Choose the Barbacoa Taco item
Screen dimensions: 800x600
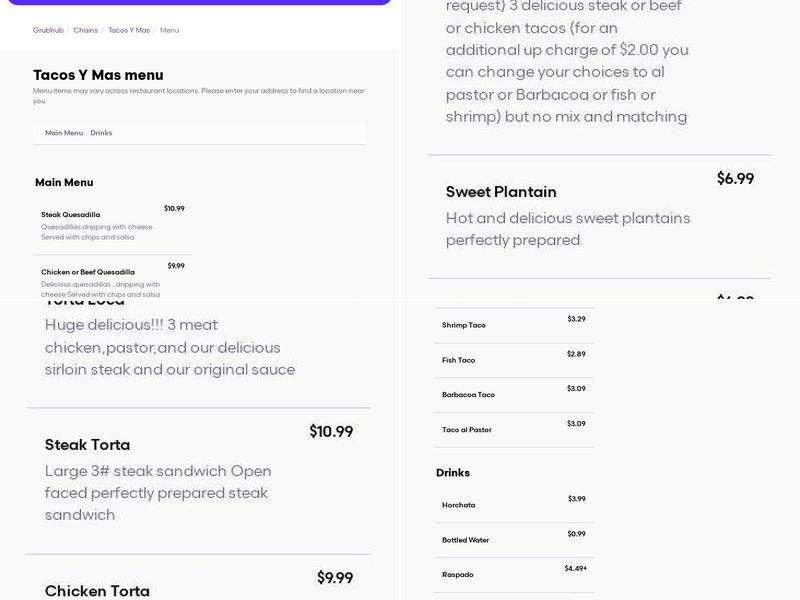468,395
